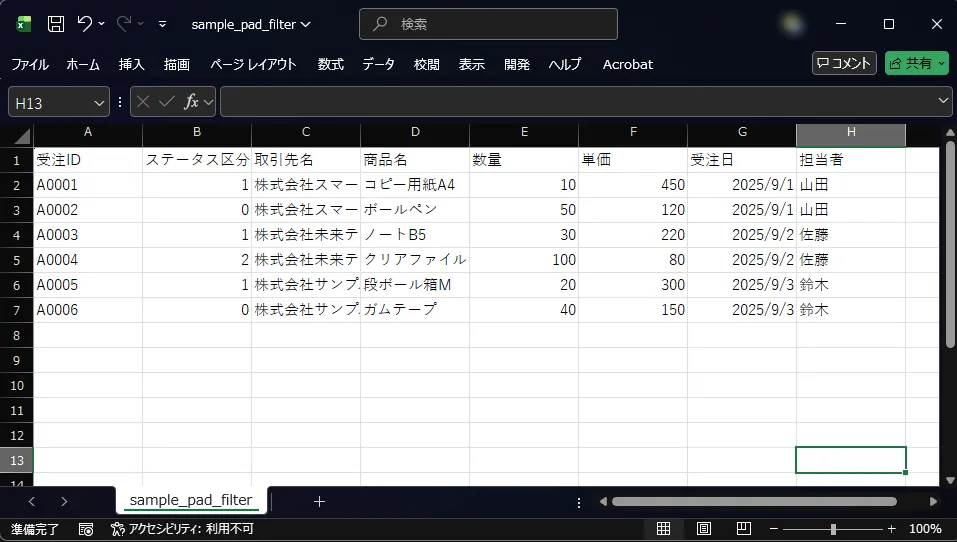This screenshot has height=542, width=957.
Task: Click the Save icon in the title bar
Action: click(x=56, y=24)
